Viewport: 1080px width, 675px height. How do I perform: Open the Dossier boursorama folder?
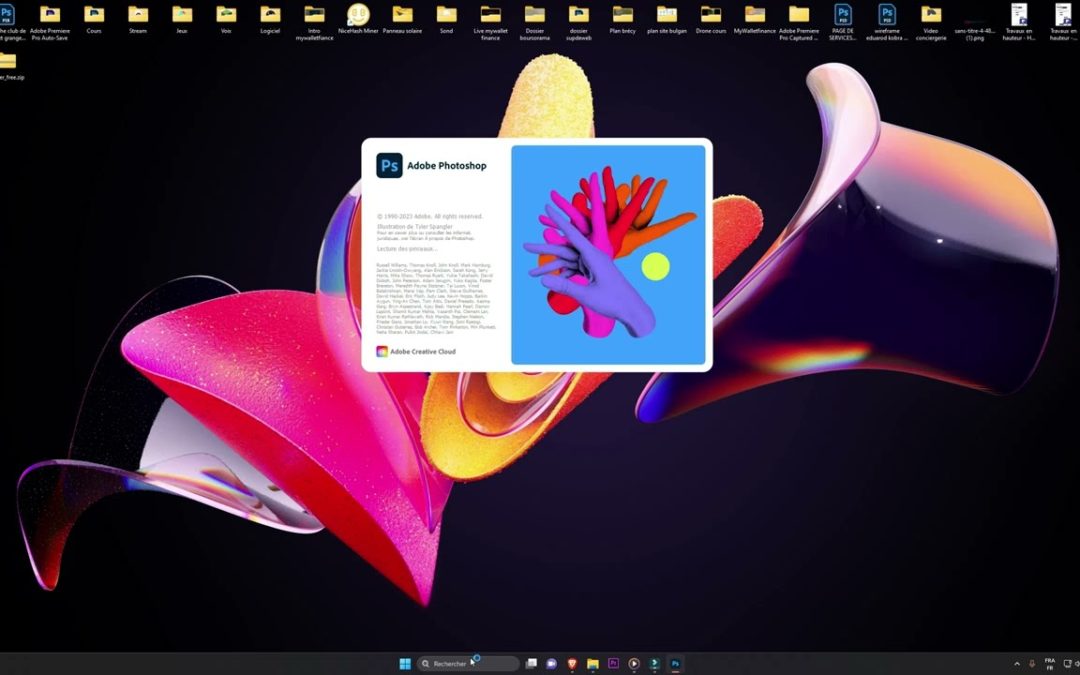(534, 21)
